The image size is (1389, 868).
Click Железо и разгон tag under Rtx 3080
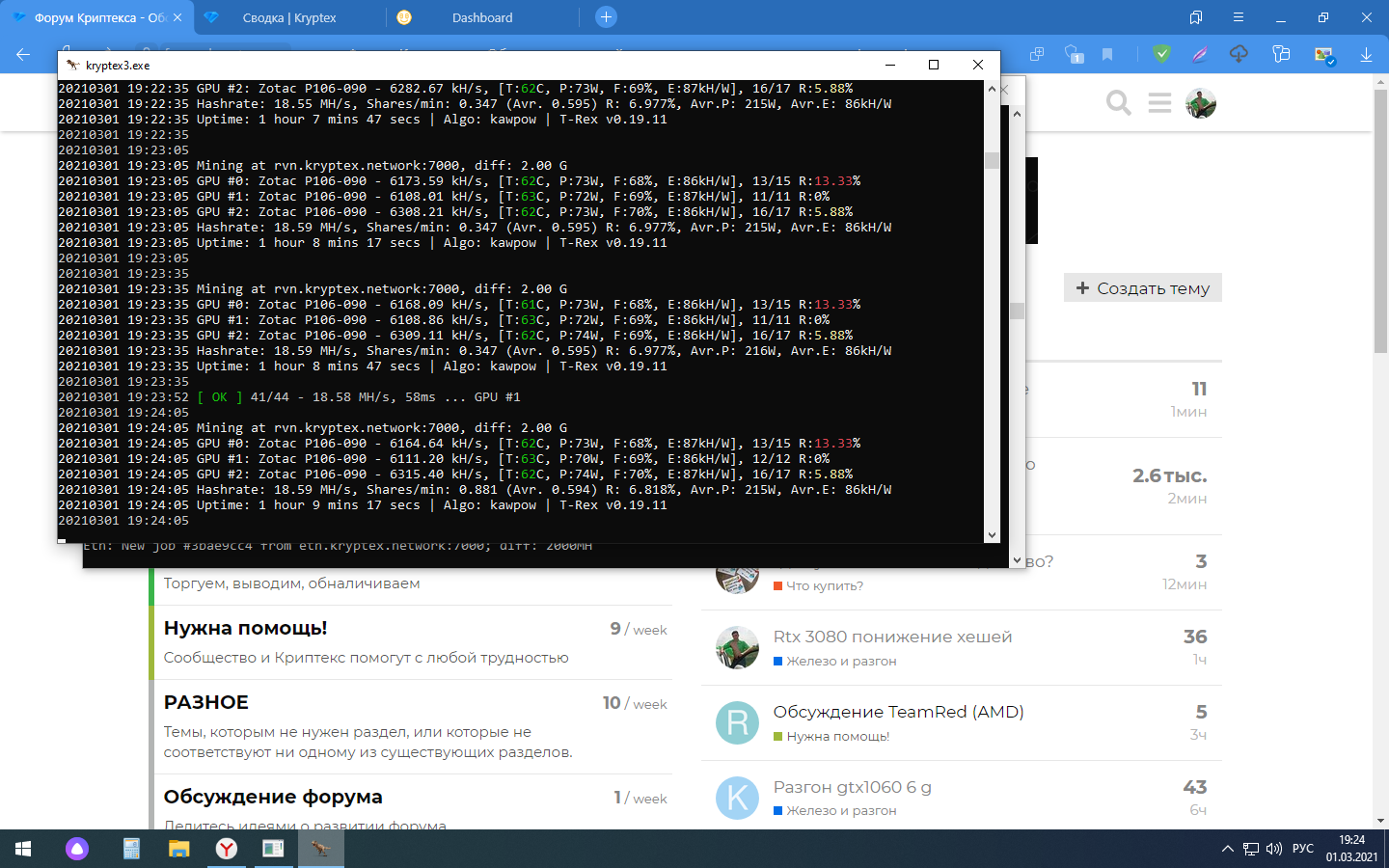pos(835,661)
